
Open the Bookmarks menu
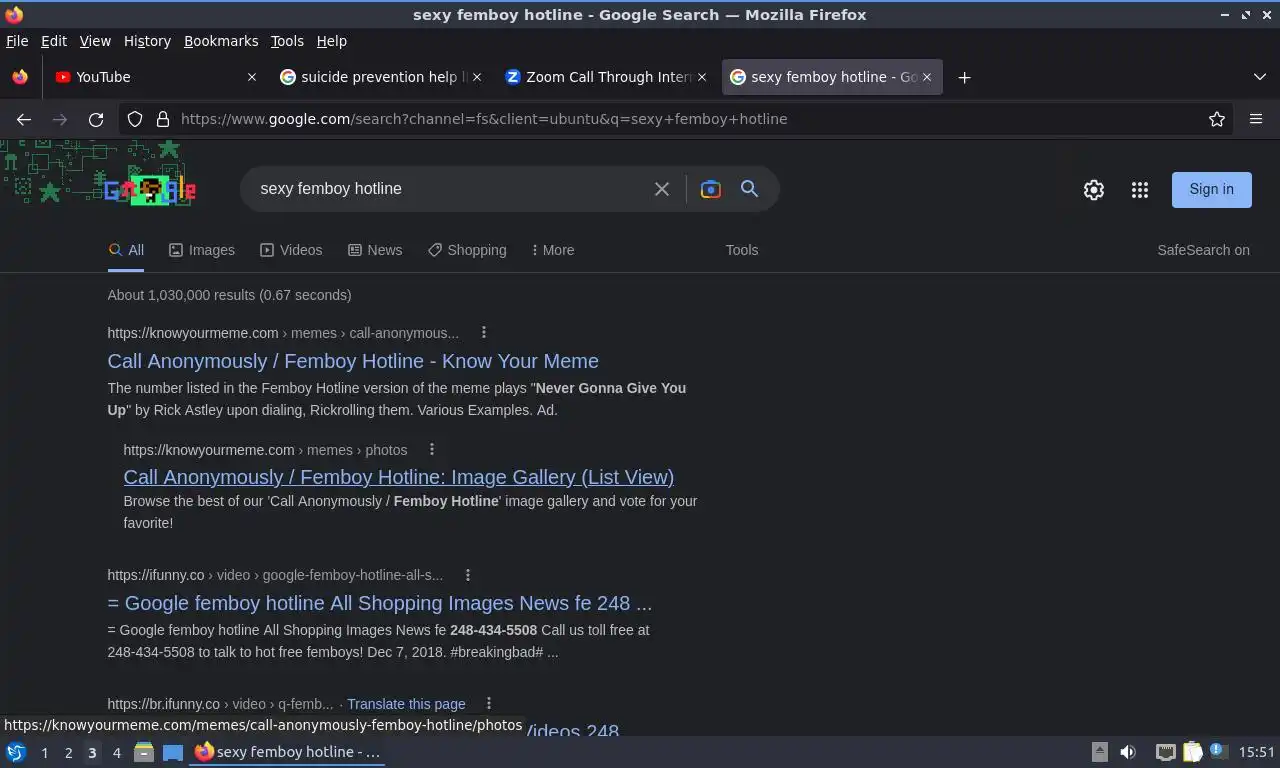(221, 41)
